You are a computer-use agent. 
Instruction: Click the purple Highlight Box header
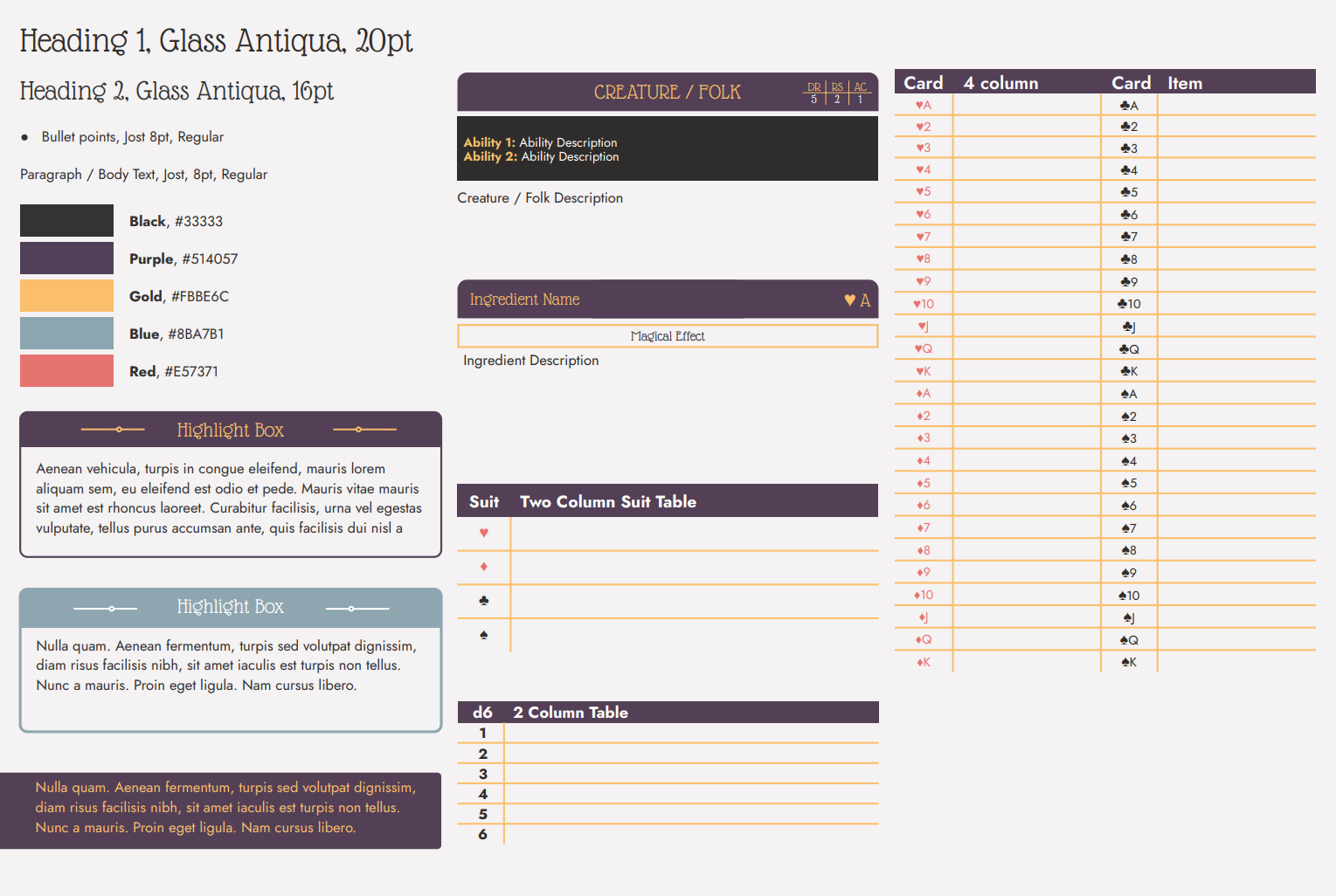pyautogui.click(x=231, y=430)
